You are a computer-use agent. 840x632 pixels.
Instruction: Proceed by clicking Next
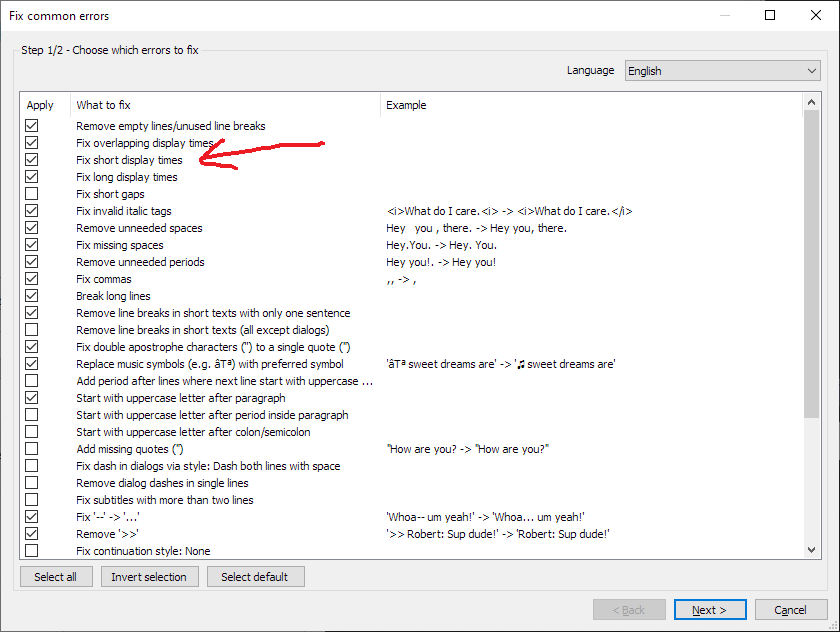tap(710, 609)
